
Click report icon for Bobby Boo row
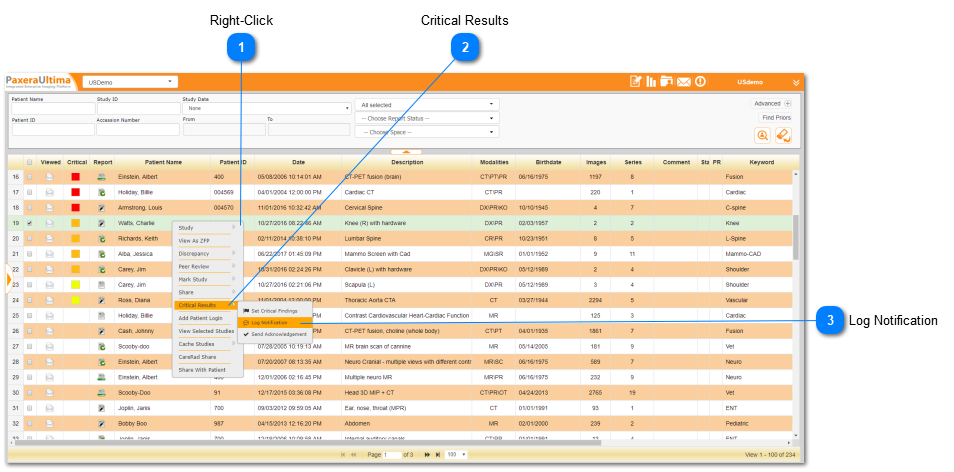click(102, 423)
